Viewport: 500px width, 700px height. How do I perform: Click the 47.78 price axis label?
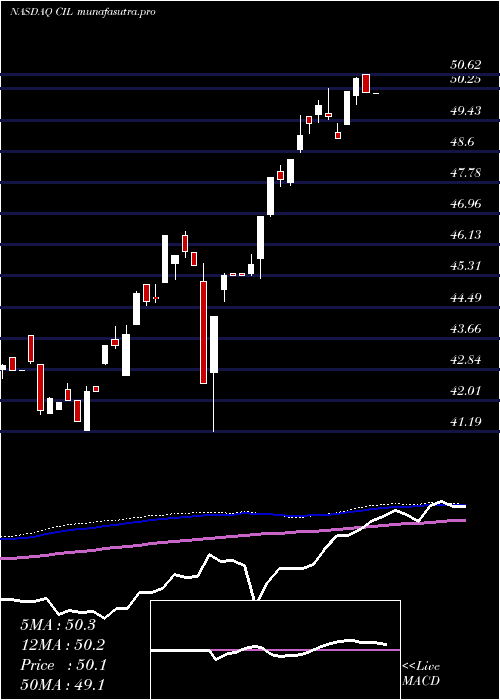pos(466,173)
